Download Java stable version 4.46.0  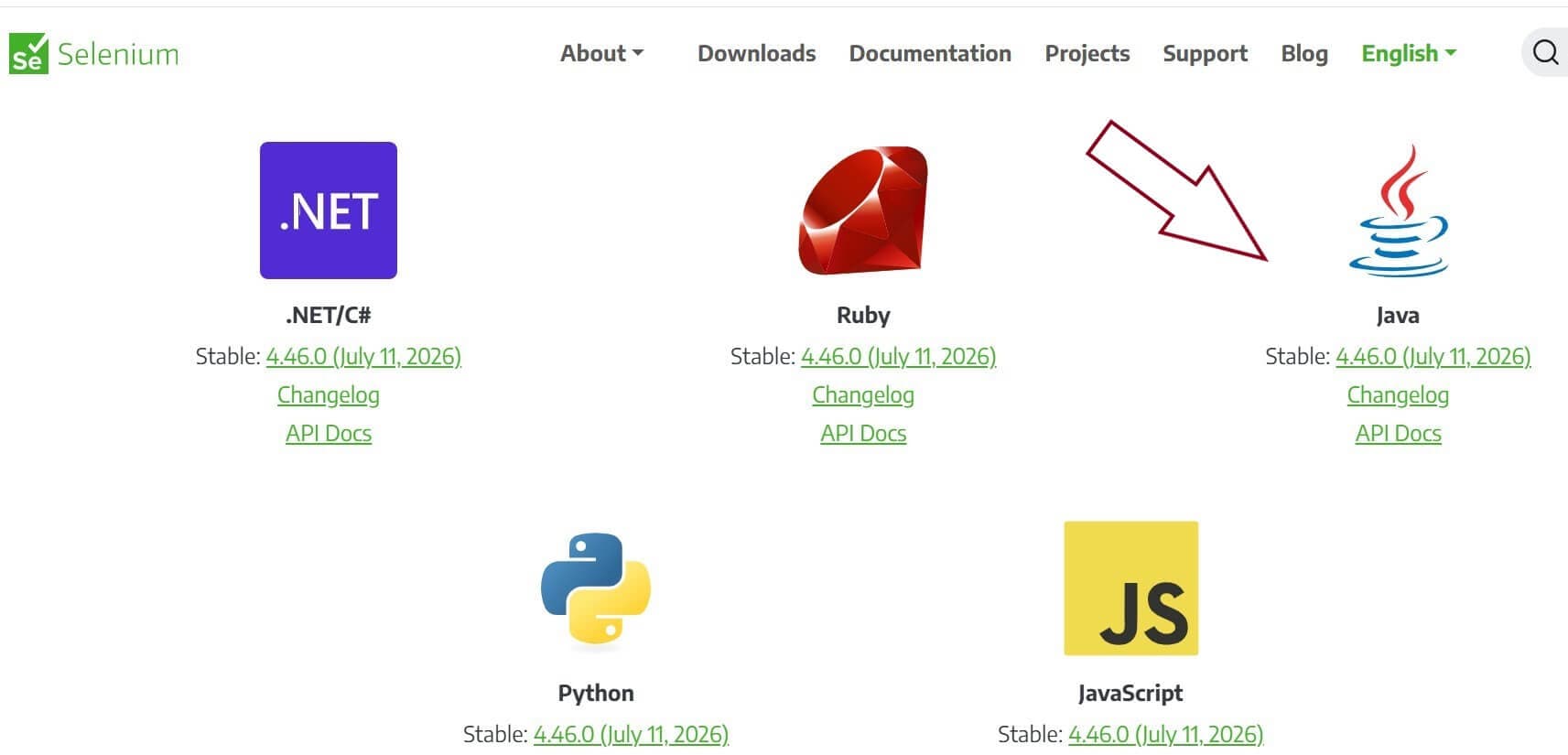point(1433,356)
